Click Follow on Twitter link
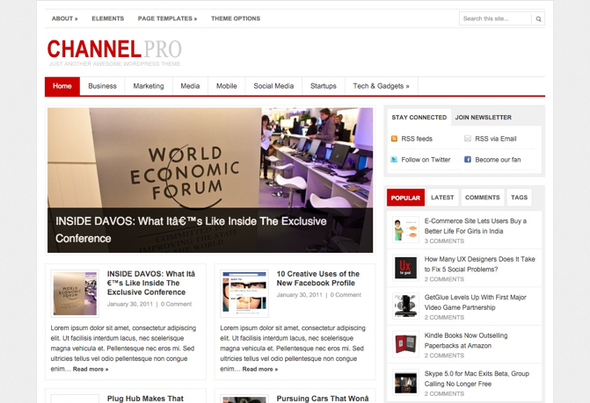 426,160
